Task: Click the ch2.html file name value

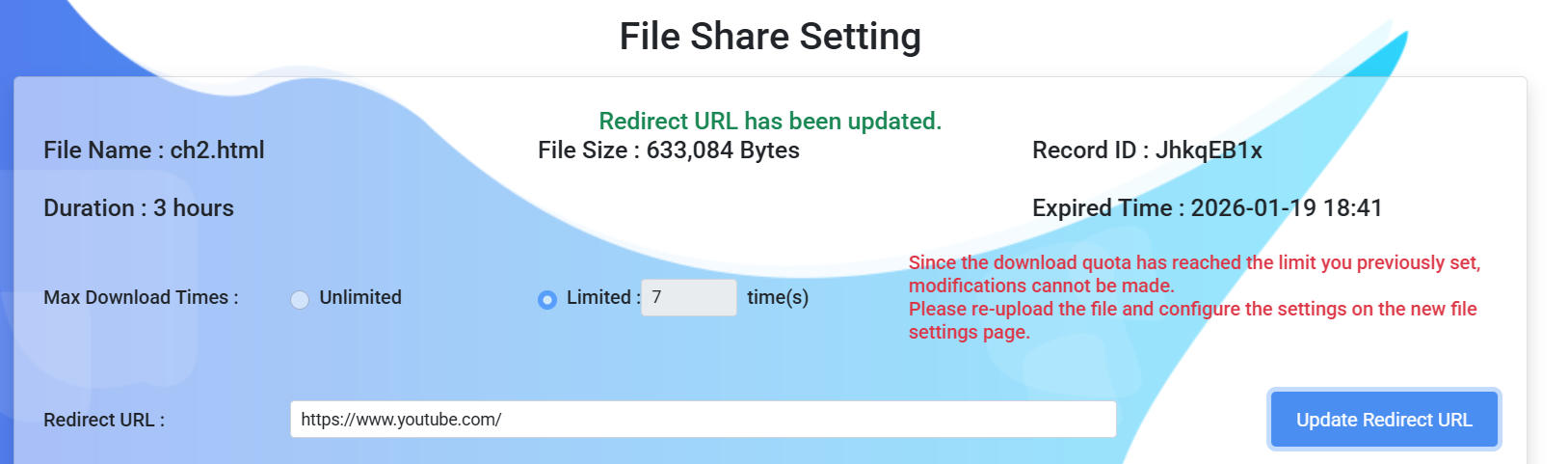Action: pos(218,150)
